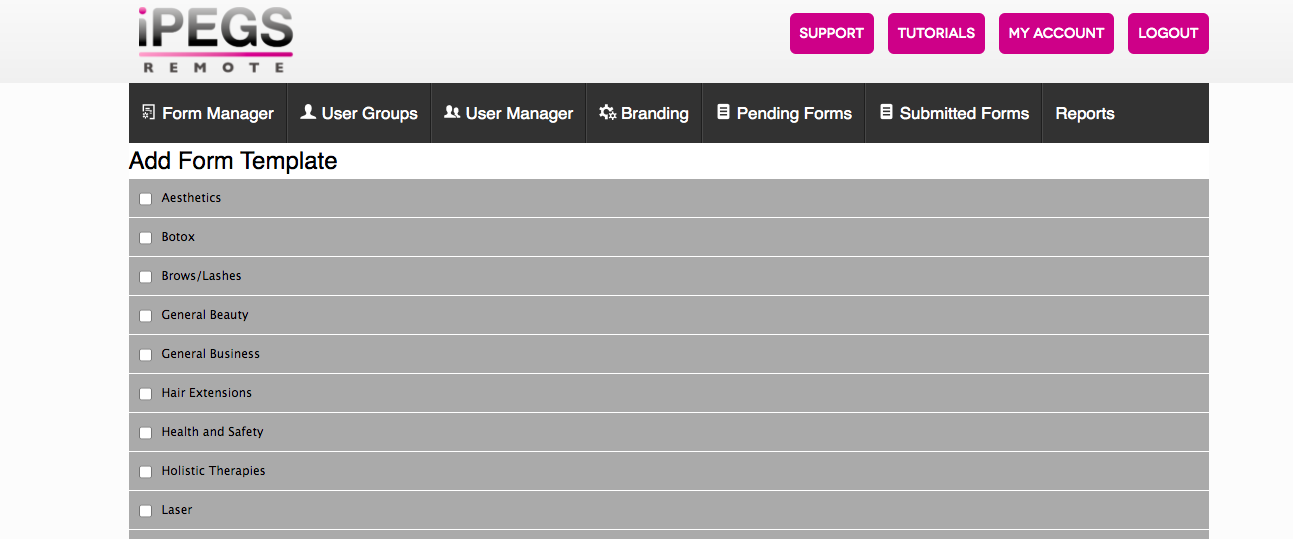Click the Add Form Template heading

click(233, 161)
